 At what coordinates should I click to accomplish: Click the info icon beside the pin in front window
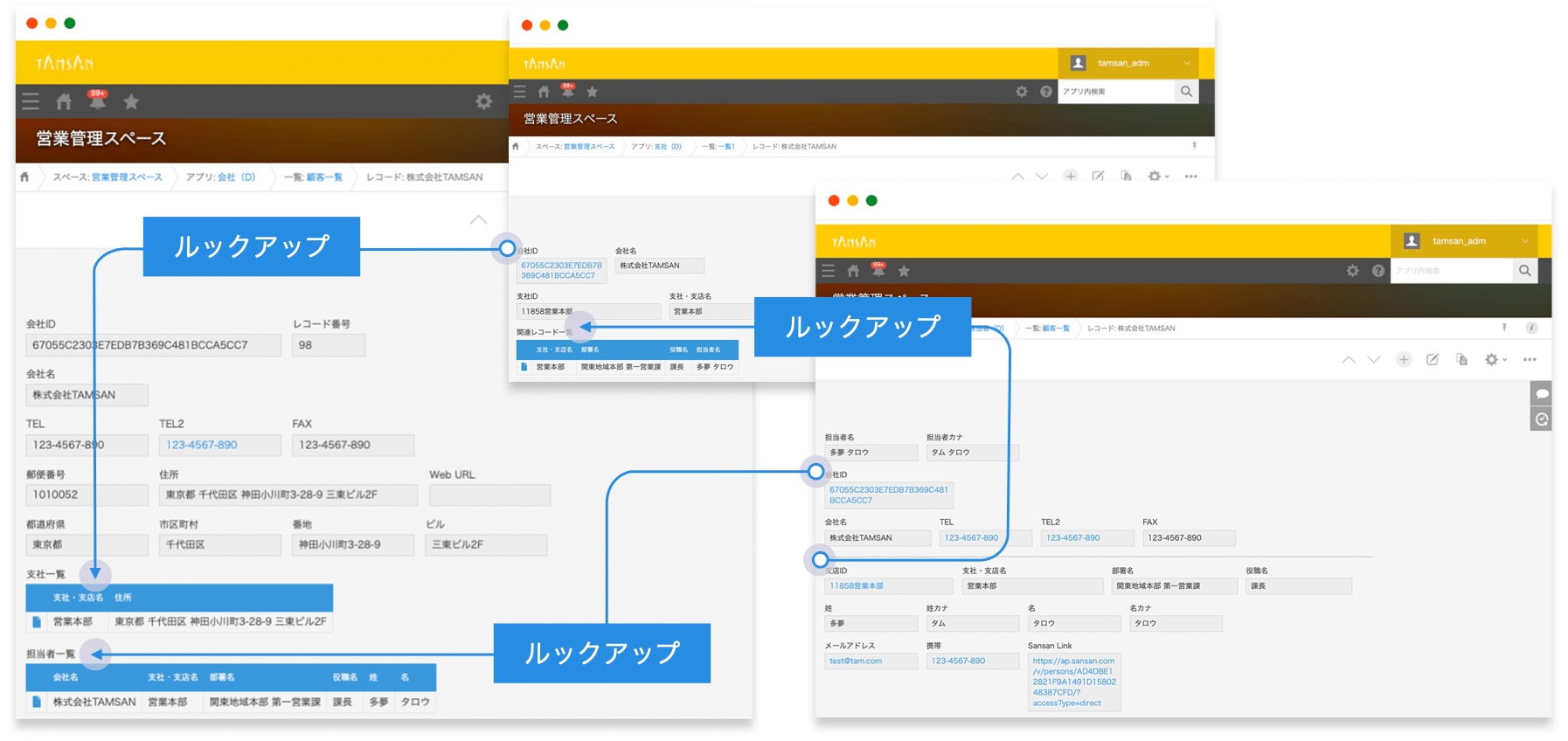tap(1531, 328)
